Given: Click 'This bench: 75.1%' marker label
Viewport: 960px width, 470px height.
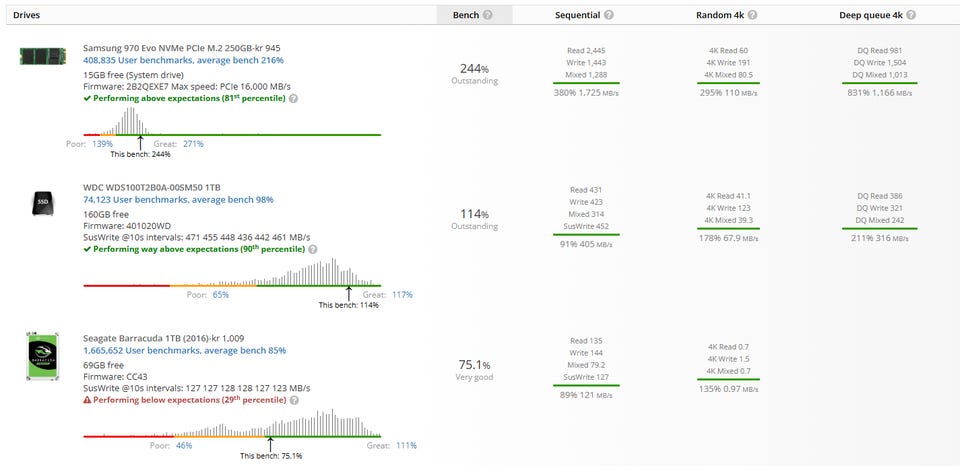Looking at the screenshot, I should point(271,457).
